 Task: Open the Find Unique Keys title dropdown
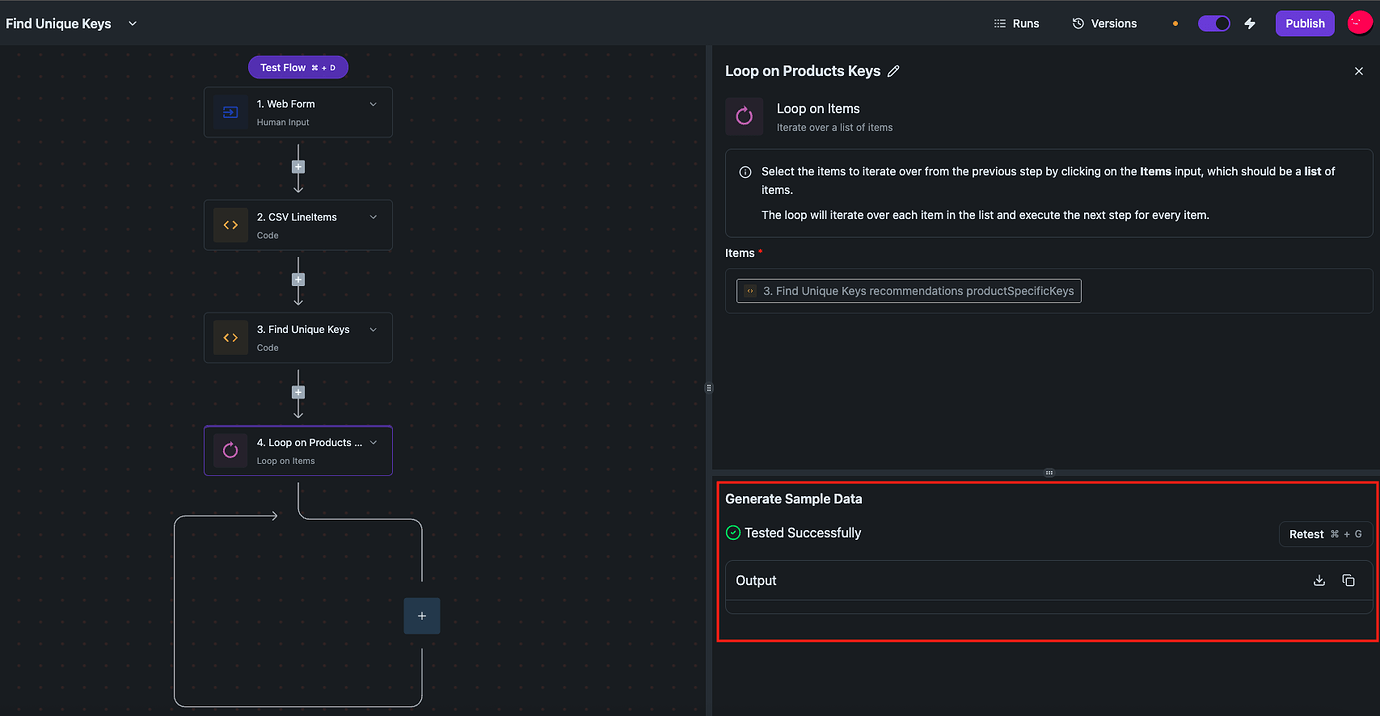pos(132,23)
